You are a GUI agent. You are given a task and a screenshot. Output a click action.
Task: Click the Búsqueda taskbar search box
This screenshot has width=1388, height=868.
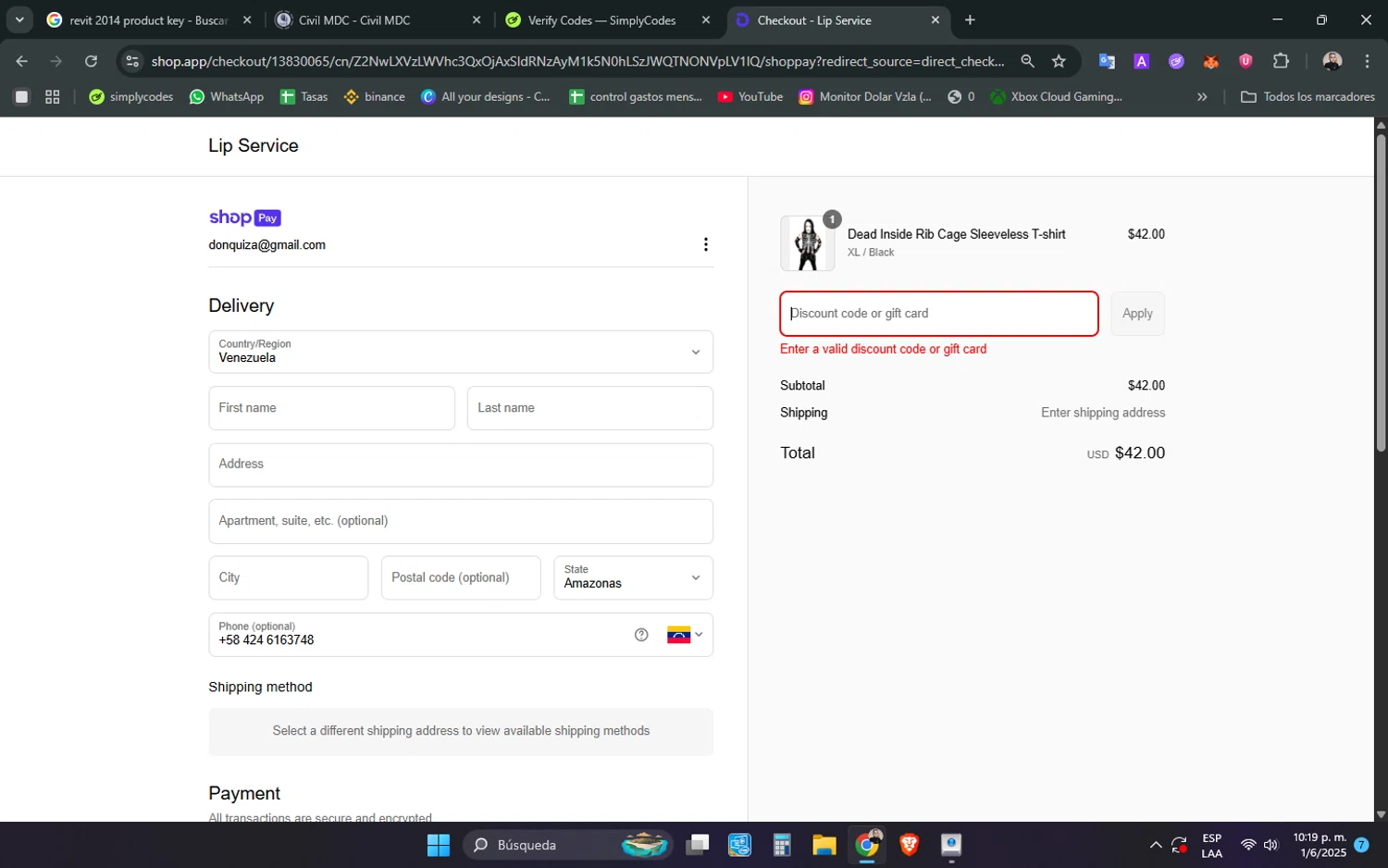566,845
